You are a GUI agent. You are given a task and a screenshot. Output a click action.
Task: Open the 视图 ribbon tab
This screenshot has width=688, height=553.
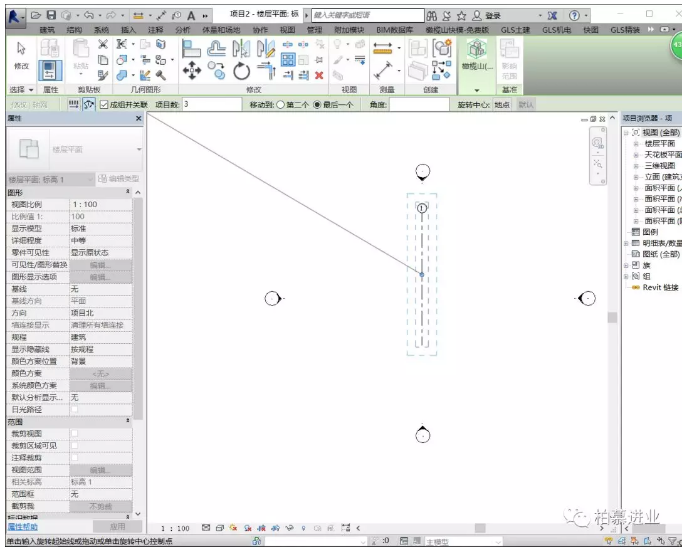[x=287, y=30]
